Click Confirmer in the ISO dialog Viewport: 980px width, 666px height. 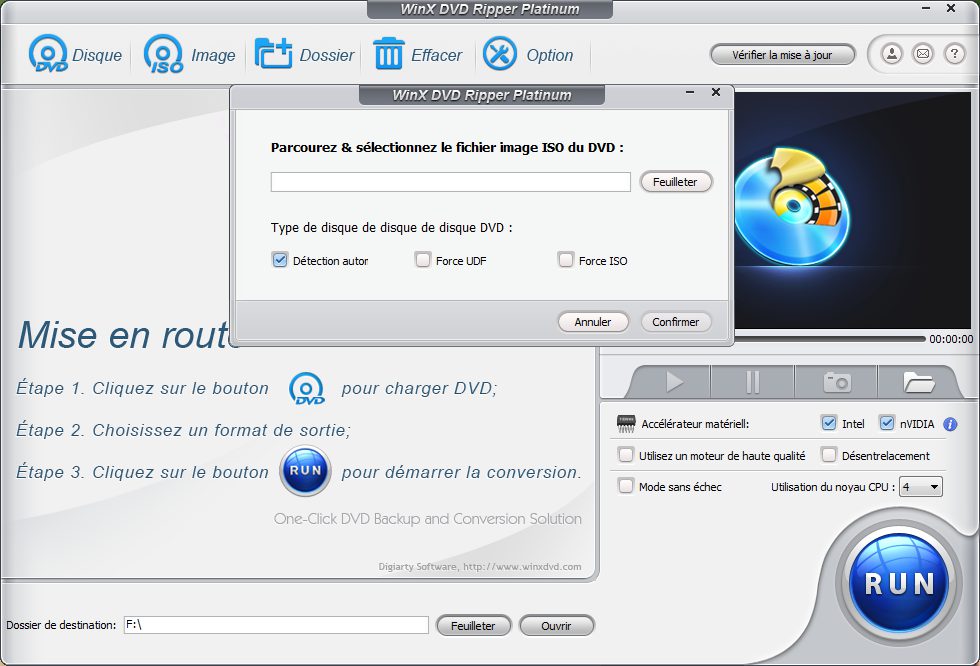tap(676, 322)
